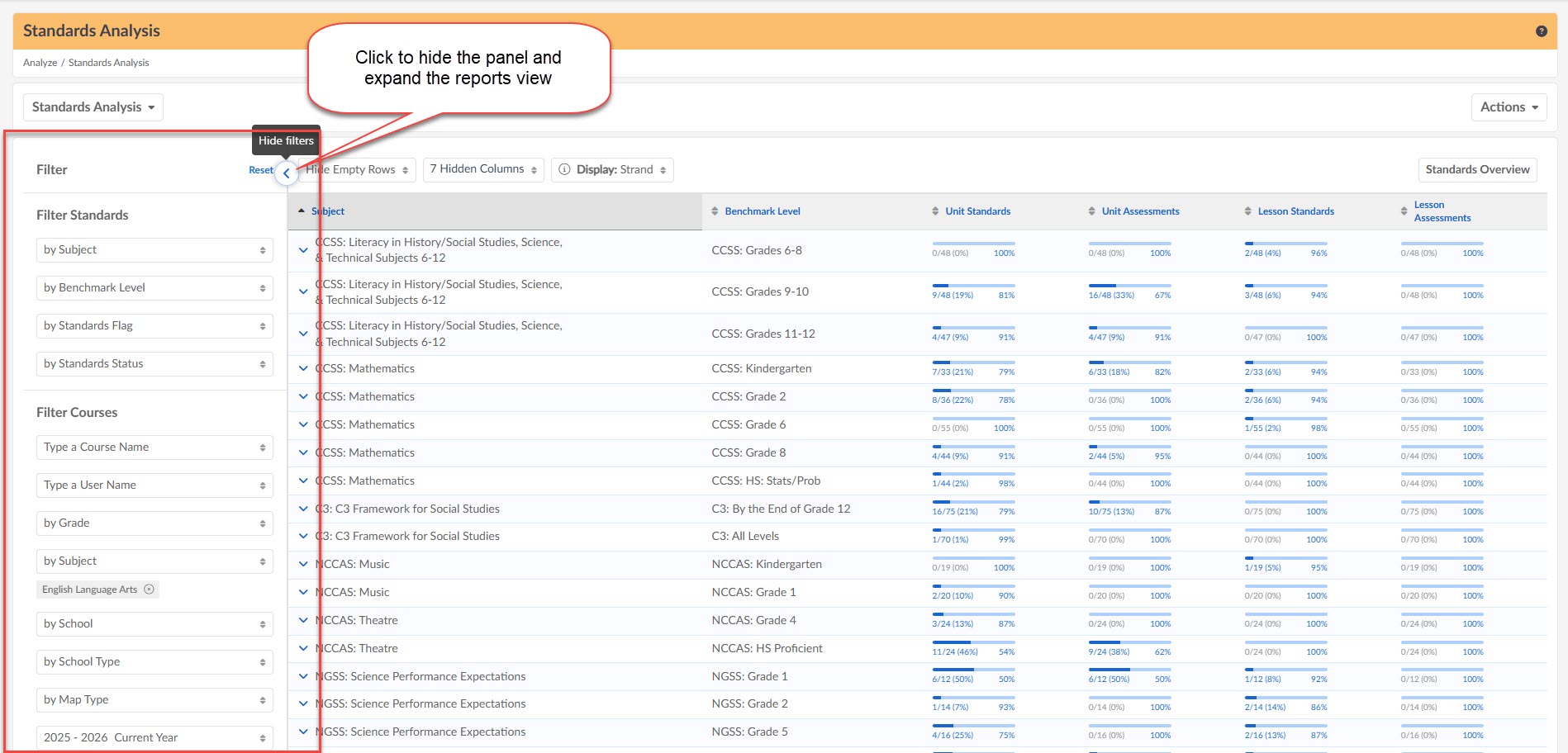Open the by Standards Flag filter
The image size is (1568, 753).
tap(154, 326)
